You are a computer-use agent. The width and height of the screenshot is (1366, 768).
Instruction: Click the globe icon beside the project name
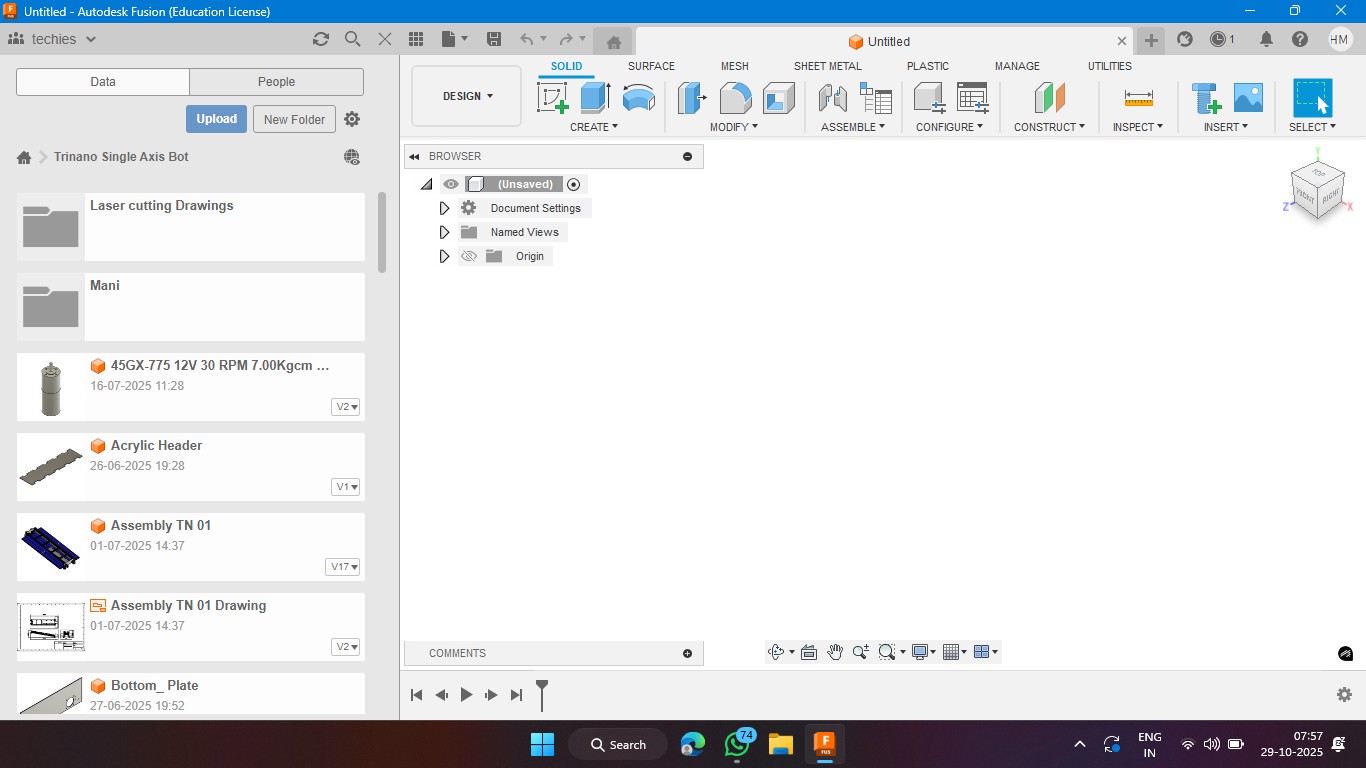pyautogui.click(x=351, y=157)
